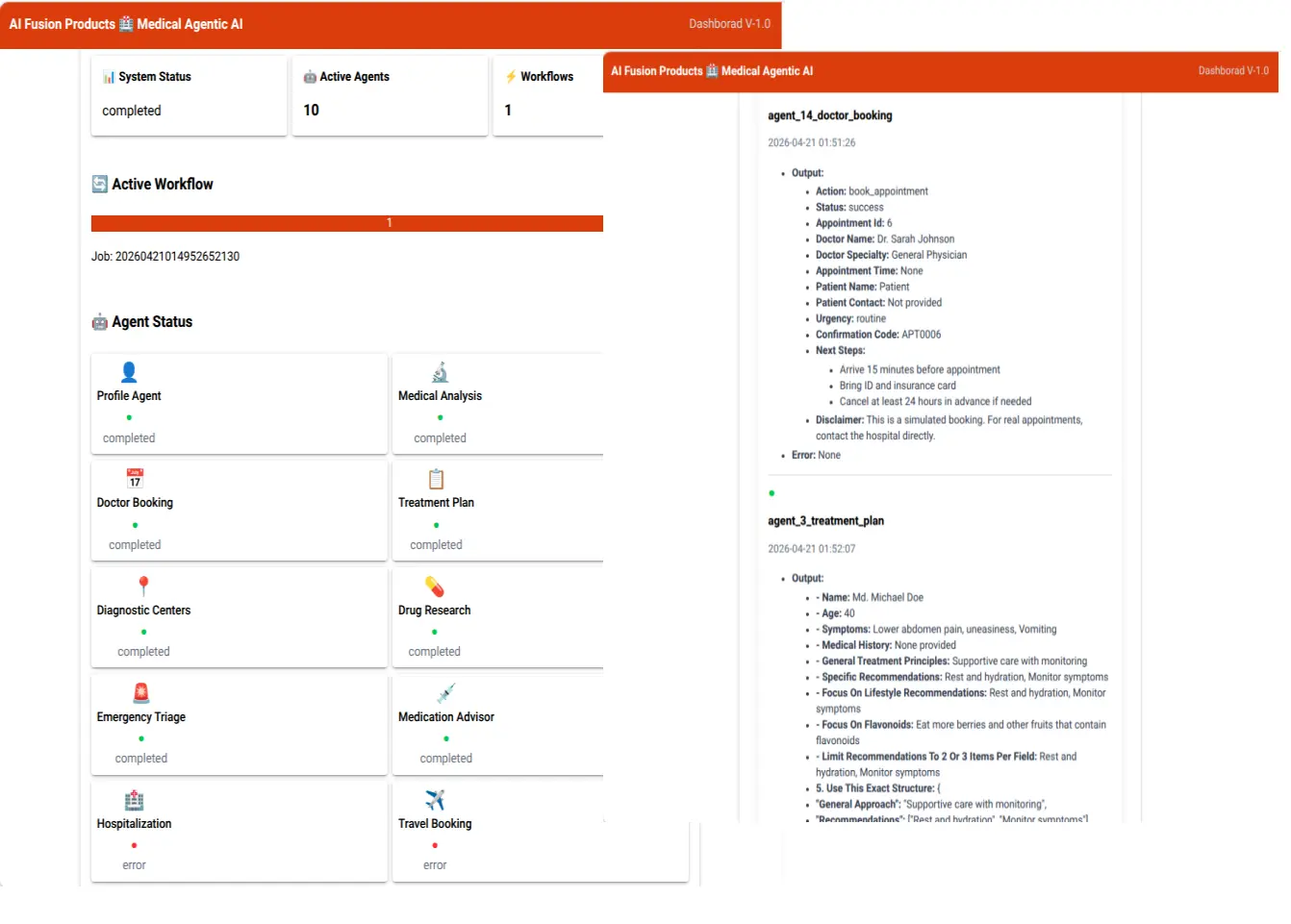Screen dimensions: 1291x924
Task: Click 'Confirmation Code: APT0006' line
Action: click(x=878, y=335)
